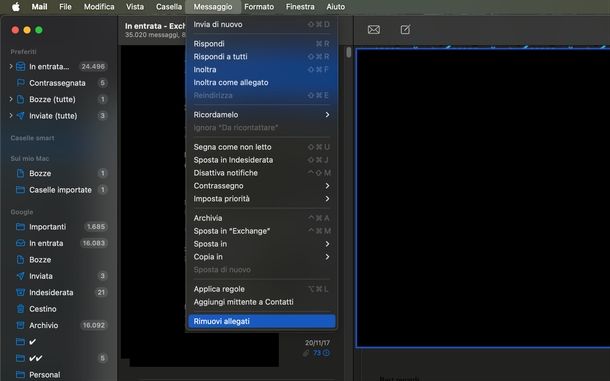Open the Contrassegno submenu
The image size is (610, 381).
coord(261,186)
